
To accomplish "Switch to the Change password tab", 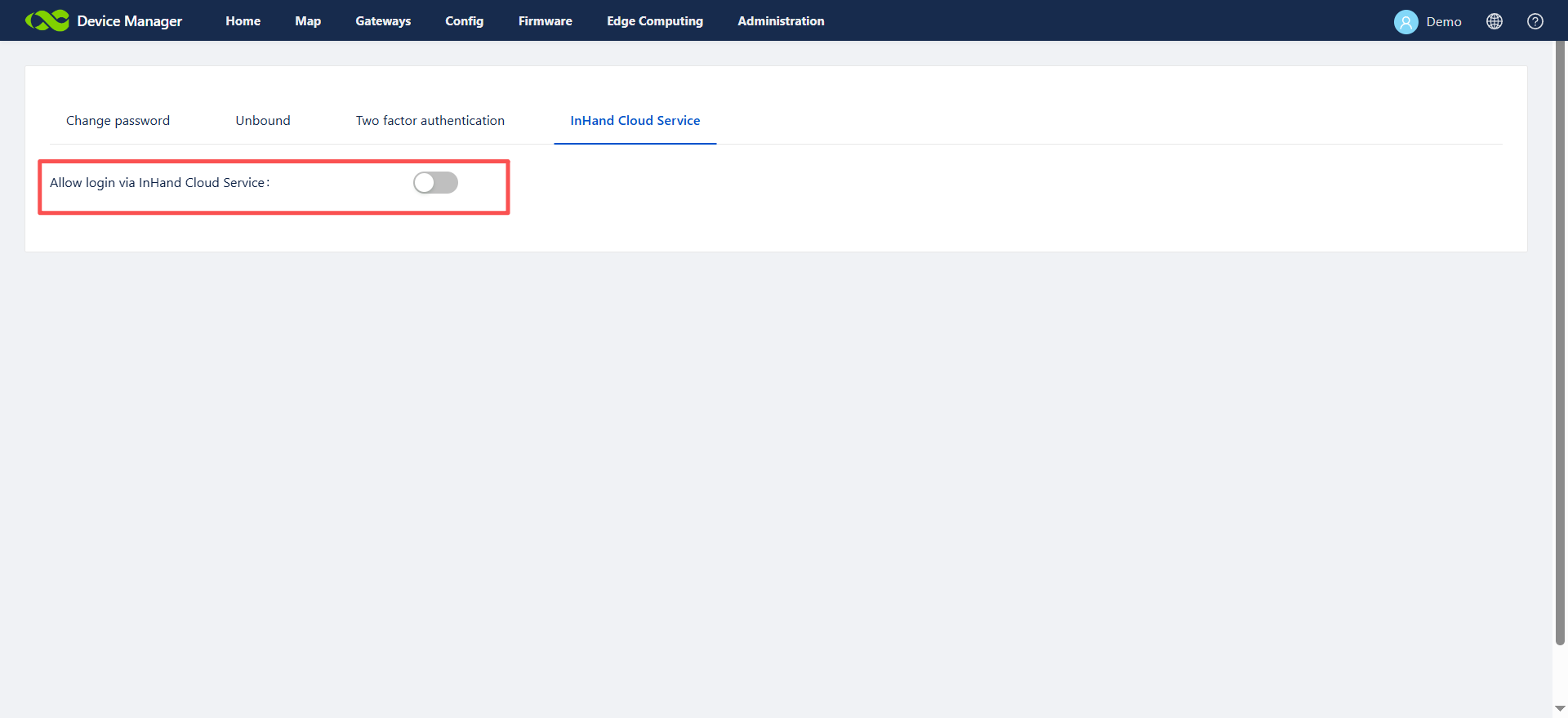I will point(118,121).
